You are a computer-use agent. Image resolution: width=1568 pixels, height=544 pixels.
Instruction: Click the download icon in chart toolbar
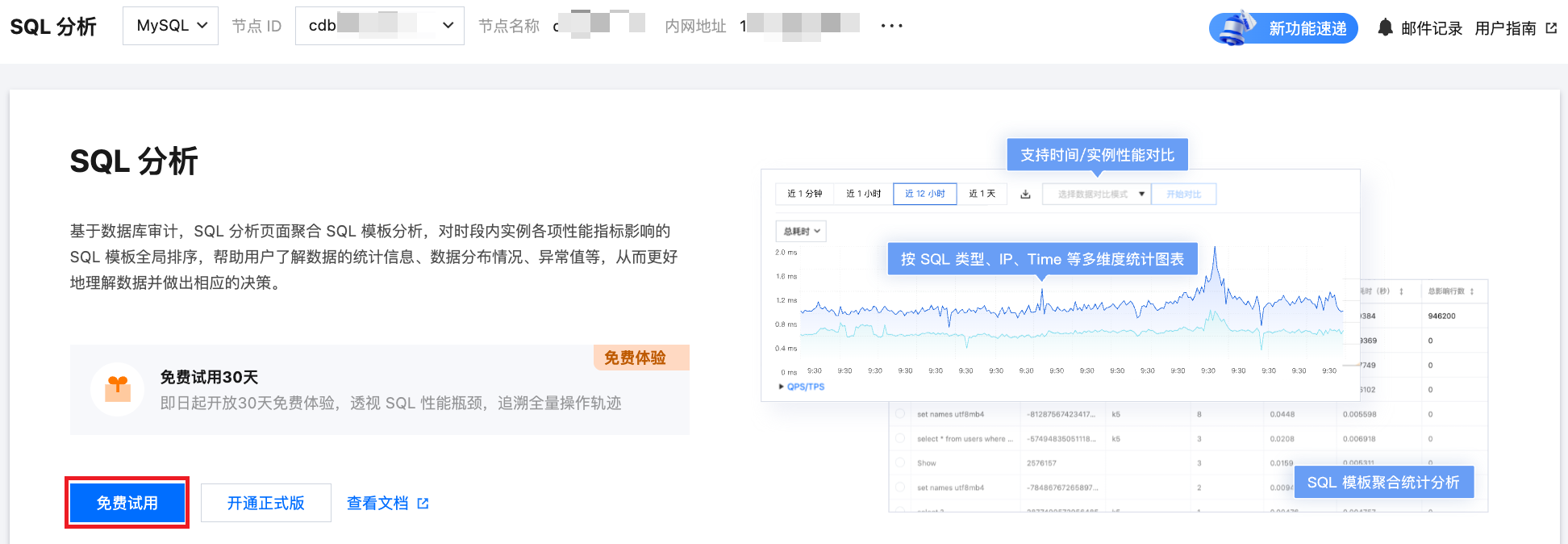pos(1025,195)
